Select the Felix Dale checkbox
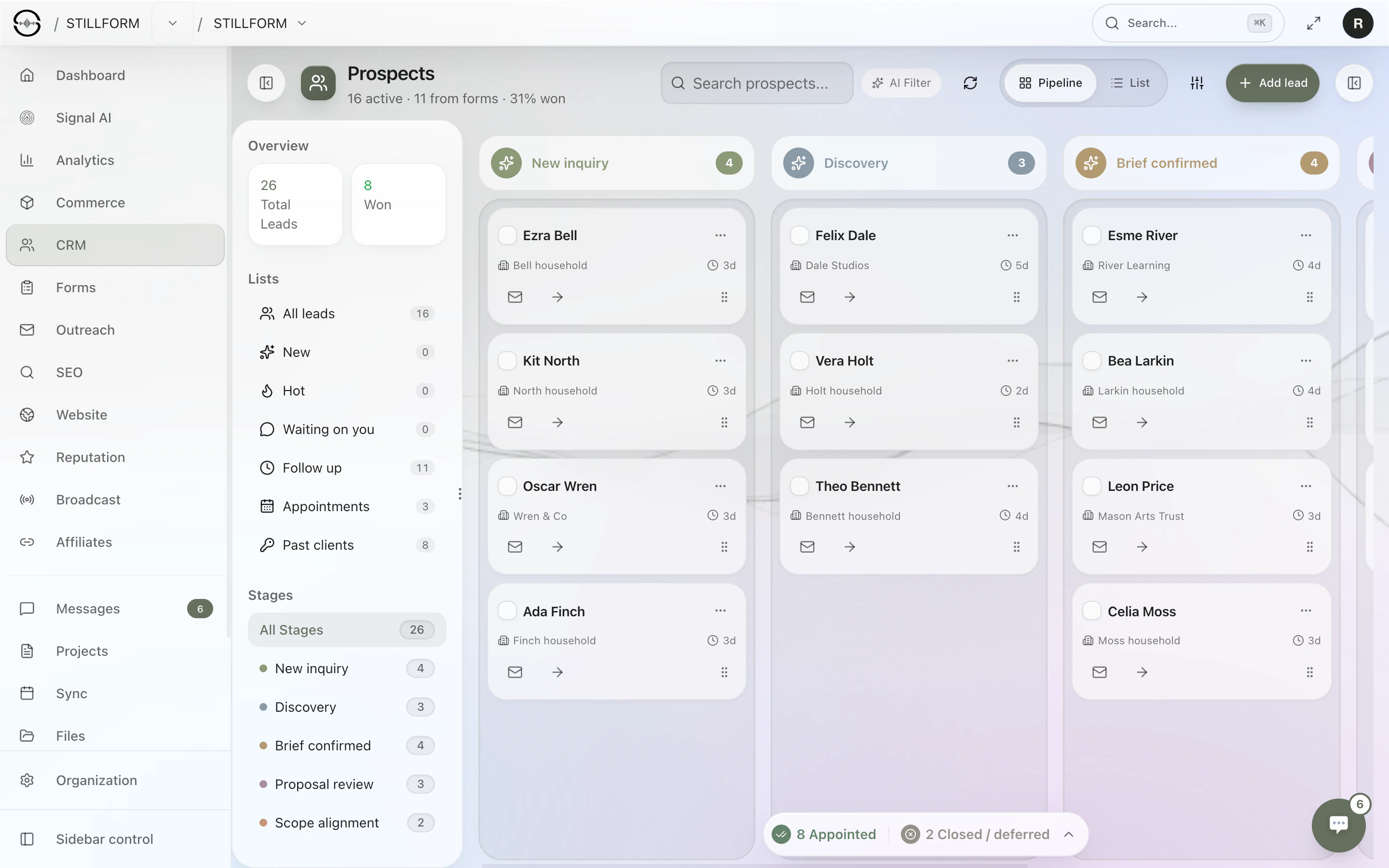 [799, 235]
